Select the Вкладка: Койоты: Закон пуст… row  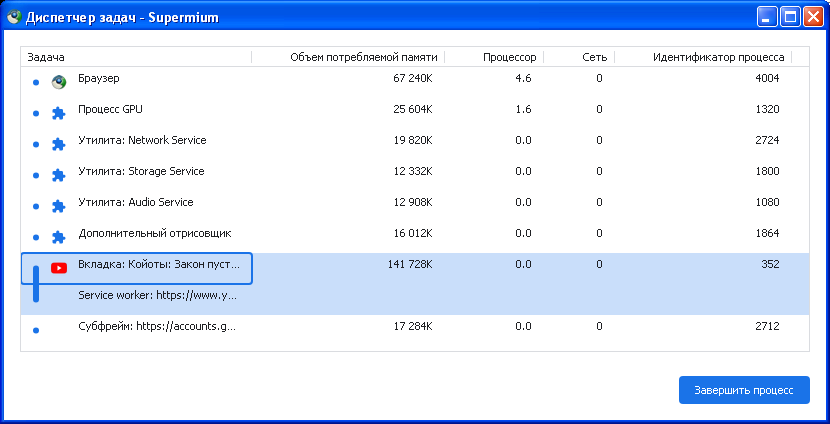point(415,268)
